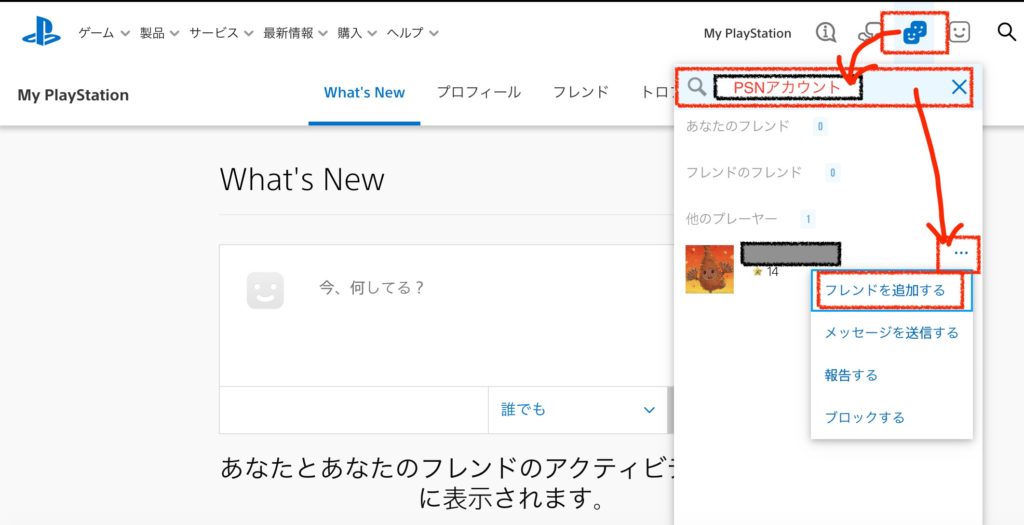The height and width of the screenshot is (525, 1024).
Task: Click the found player's avatar thumbnail
Action: [x=709, y=269]
